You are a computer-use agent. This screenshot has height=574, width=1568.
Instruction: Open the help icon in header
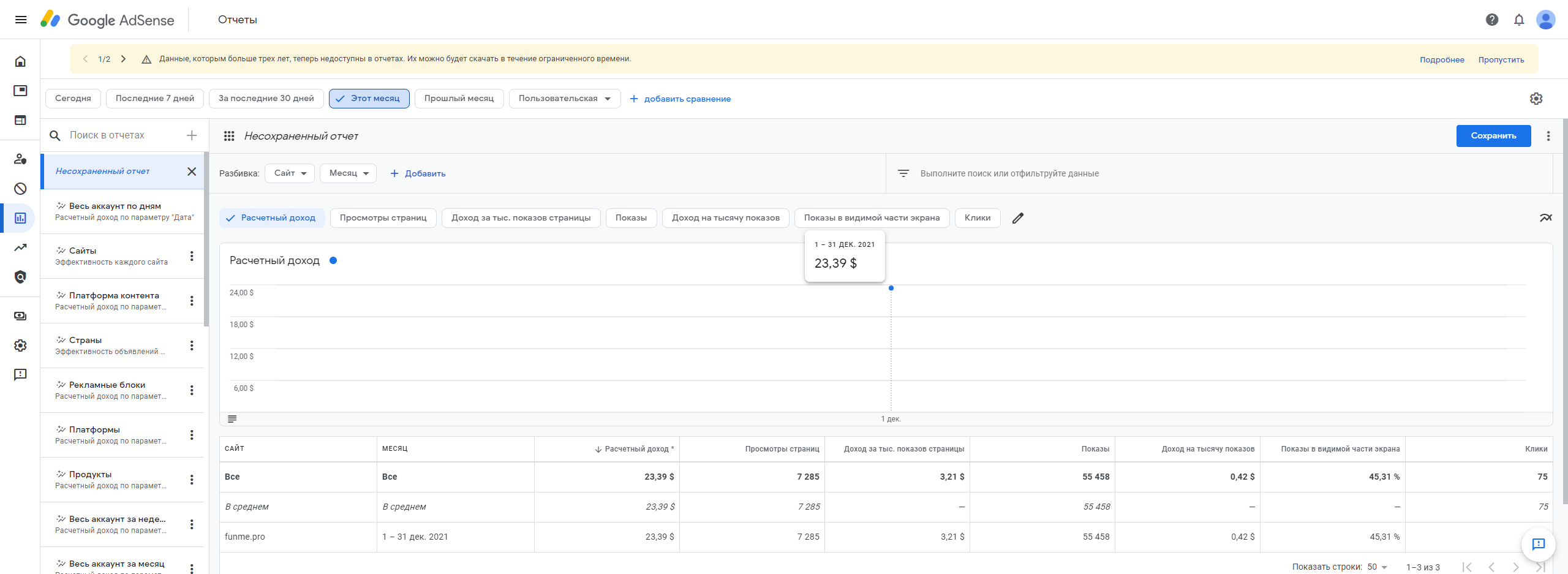[x=1492, y=20]
